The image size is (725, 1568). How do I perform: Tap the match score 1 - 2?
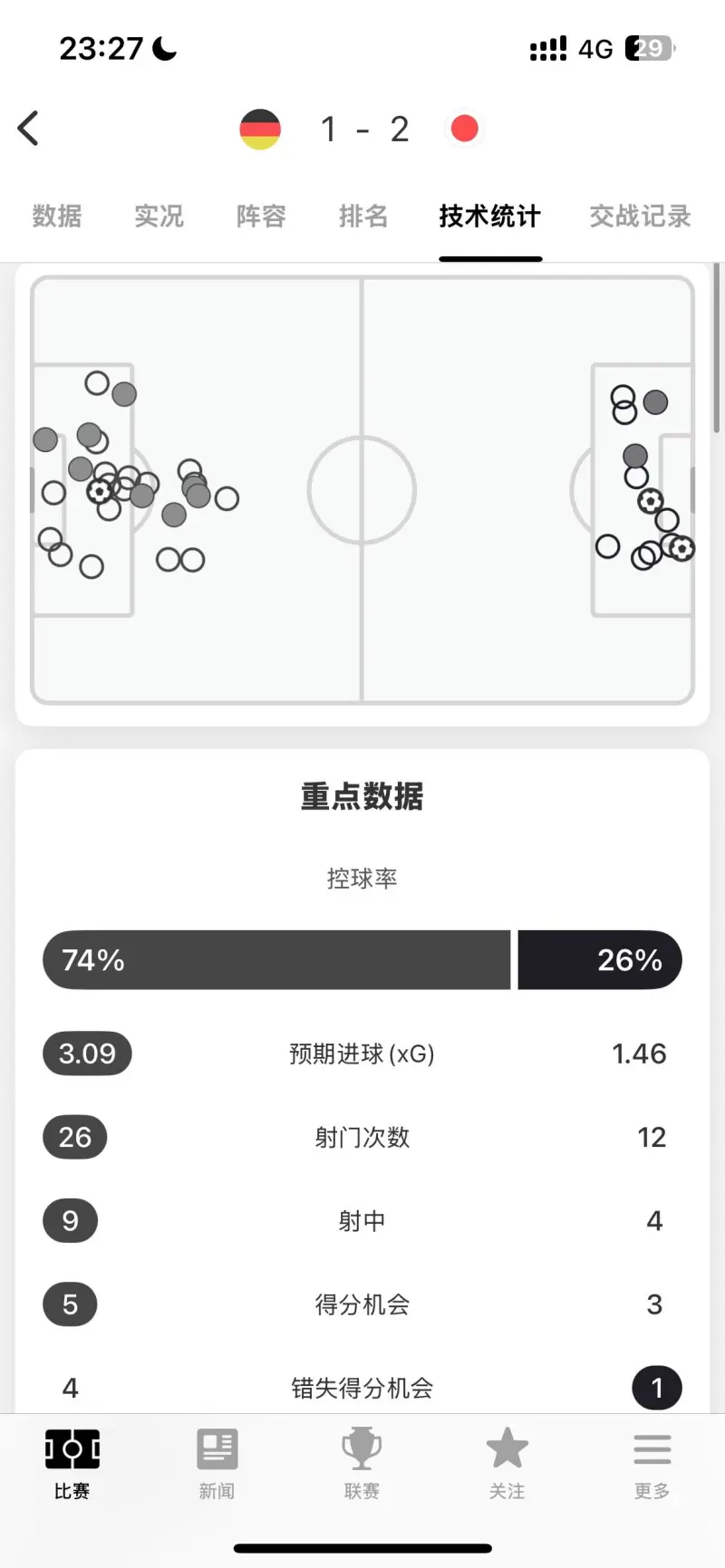pos(364,130)
